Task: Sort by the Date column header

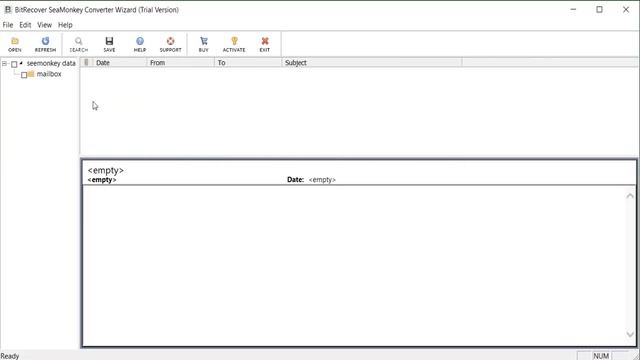Action: 119,62
